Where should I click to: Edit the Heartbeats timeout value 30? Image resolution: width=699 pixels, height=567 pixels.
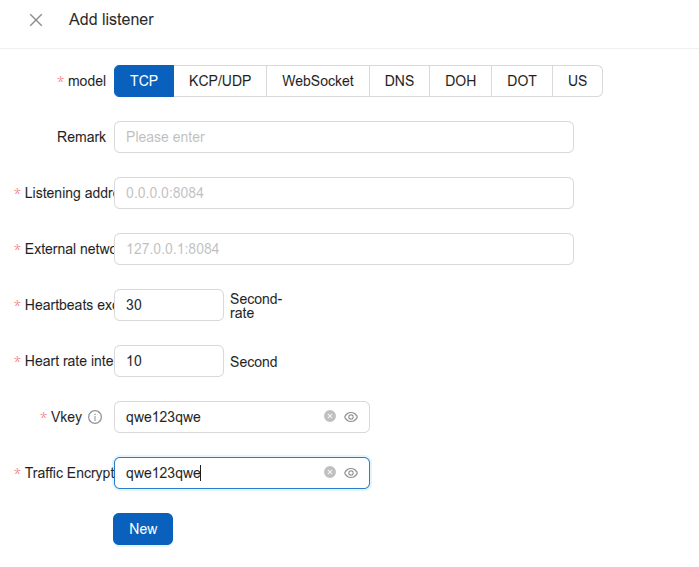(x=168, y=305)
